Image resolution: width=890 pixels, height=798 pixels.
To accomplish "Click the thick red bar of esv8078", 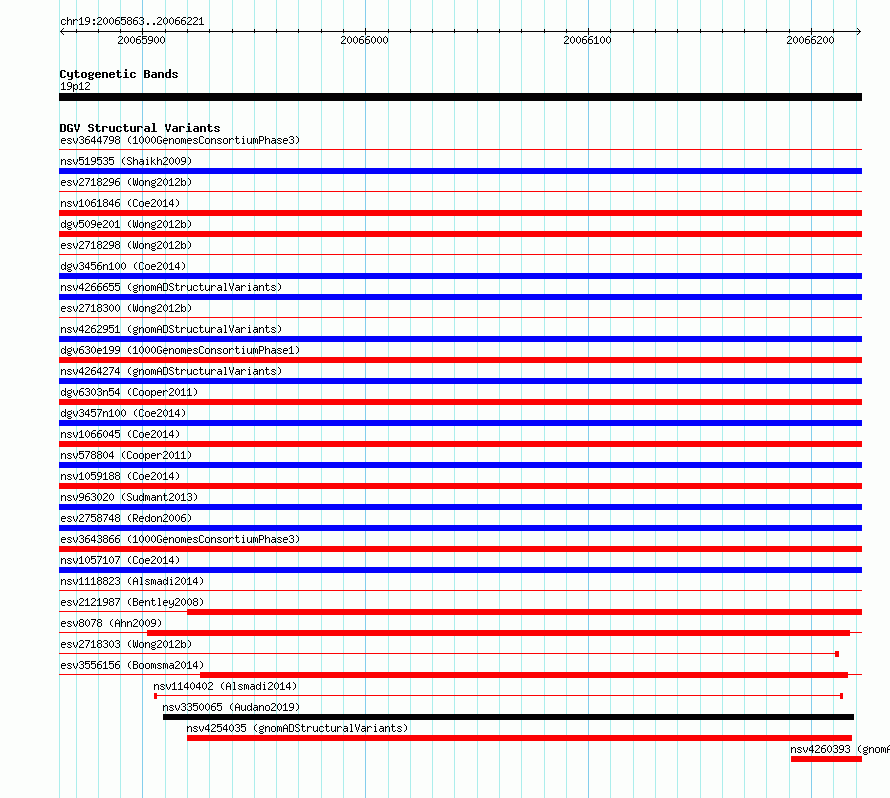I will tap(498, 633).
